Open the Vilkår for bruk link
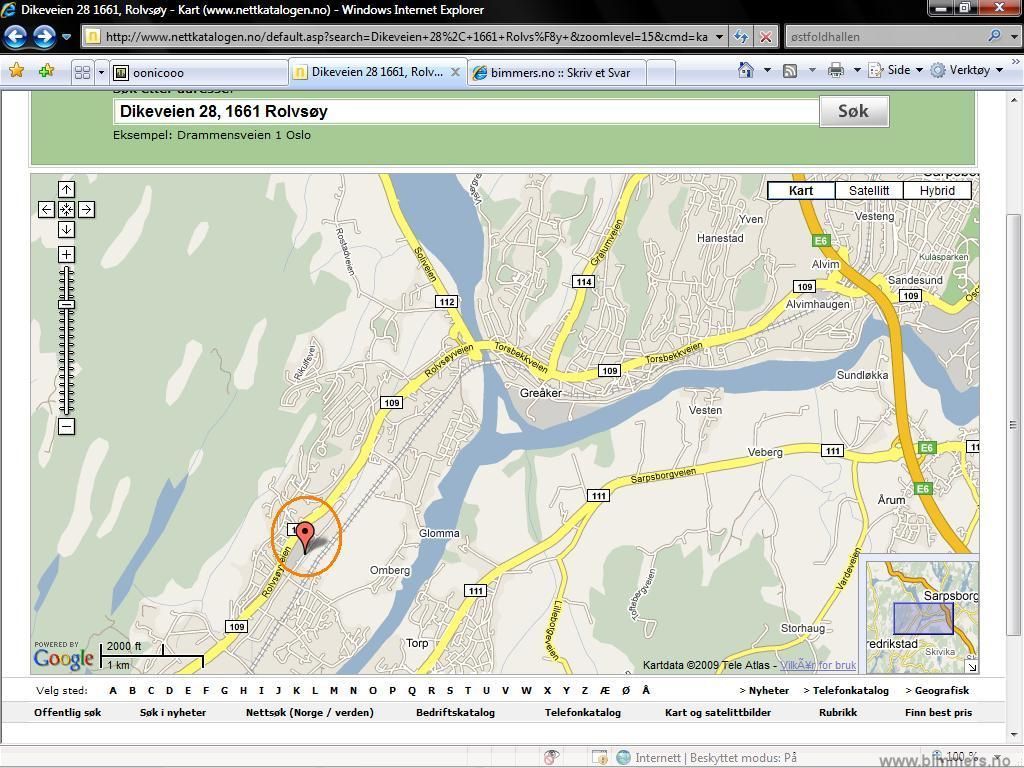Screen dimensions: 1024x768 818,665
